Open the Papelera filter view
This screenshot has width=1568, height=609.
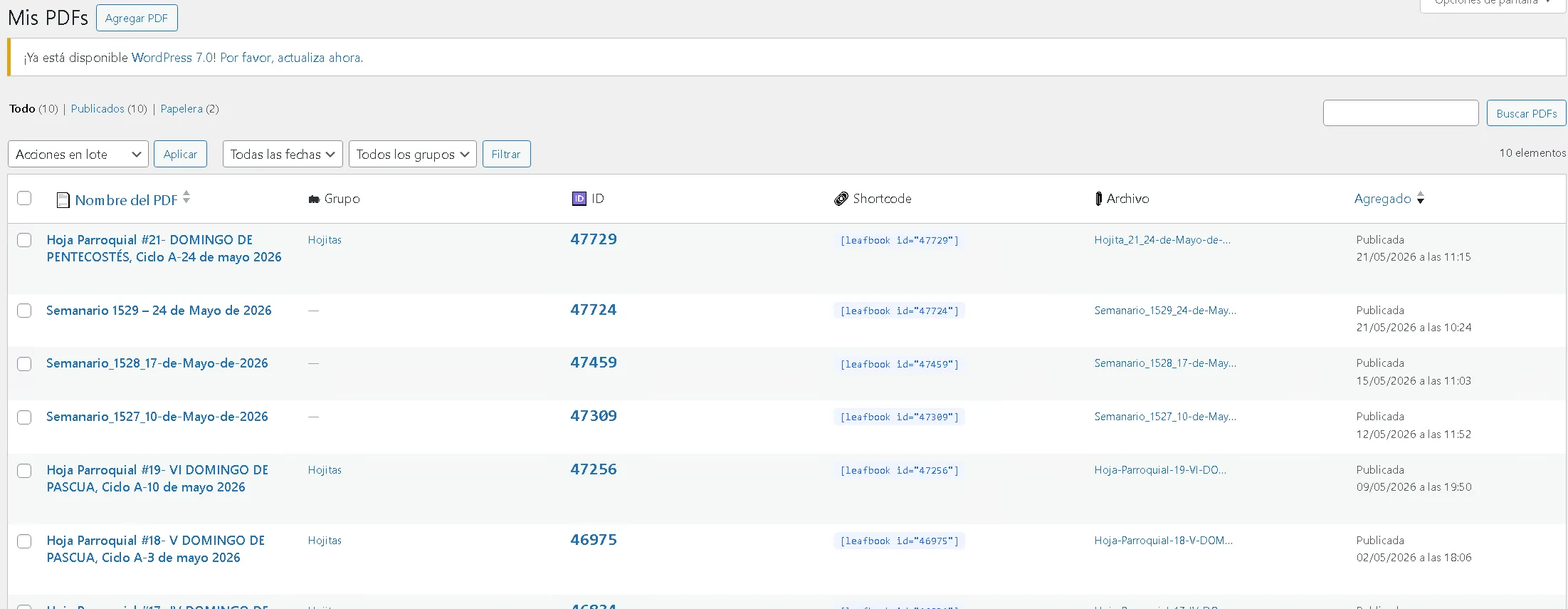click(x=181, y=109)
